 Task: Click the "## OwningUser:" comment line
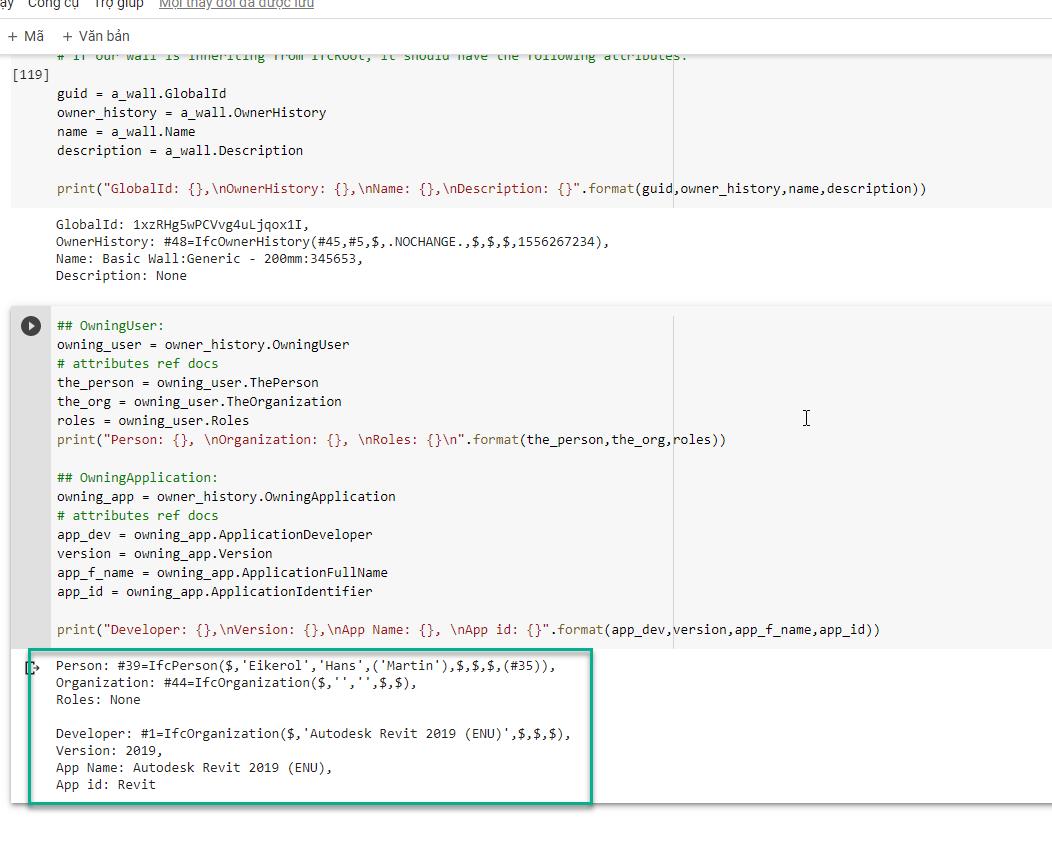point(110,325)
